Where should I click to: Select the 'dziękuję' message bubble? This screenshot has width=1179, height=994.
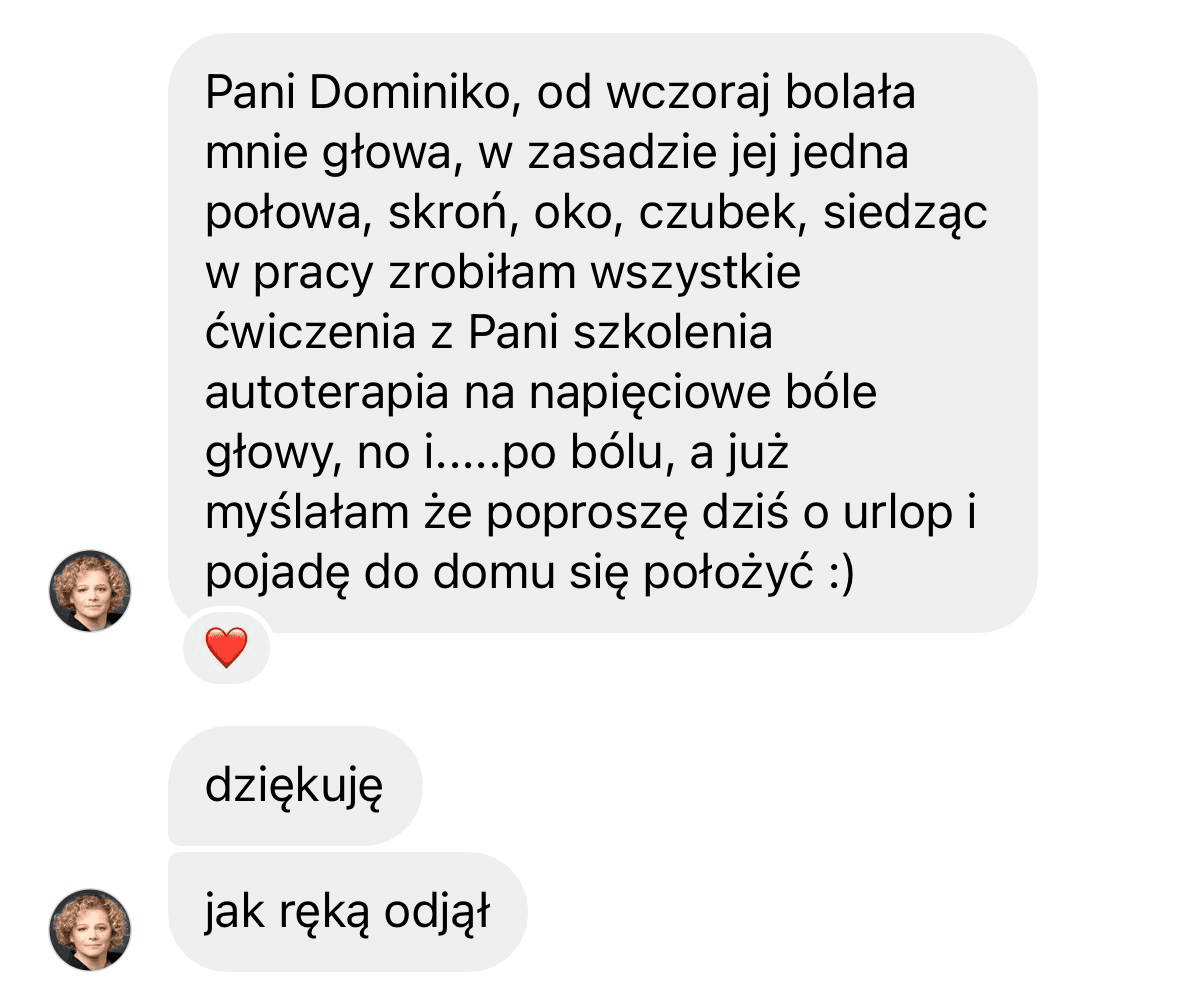295,786
